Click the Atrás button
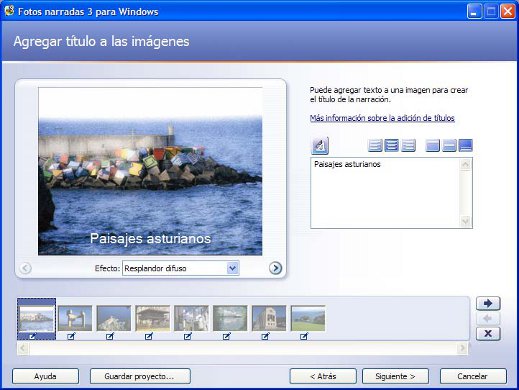 pos(323,376)
